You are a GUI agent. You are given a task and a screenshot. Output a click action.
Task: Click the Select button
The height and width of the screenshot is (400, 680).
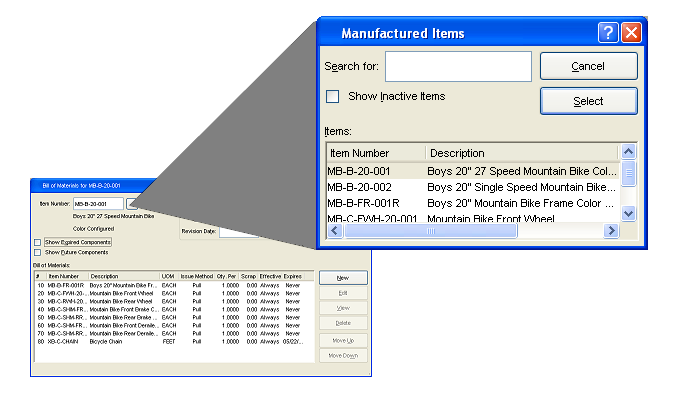click(x=588, y=101)
